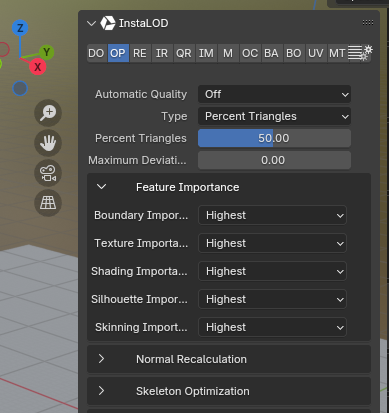Open InstaLOD settings list gear icon
Viewport: 389px width, 413px height.
click(x=360, y=53)
